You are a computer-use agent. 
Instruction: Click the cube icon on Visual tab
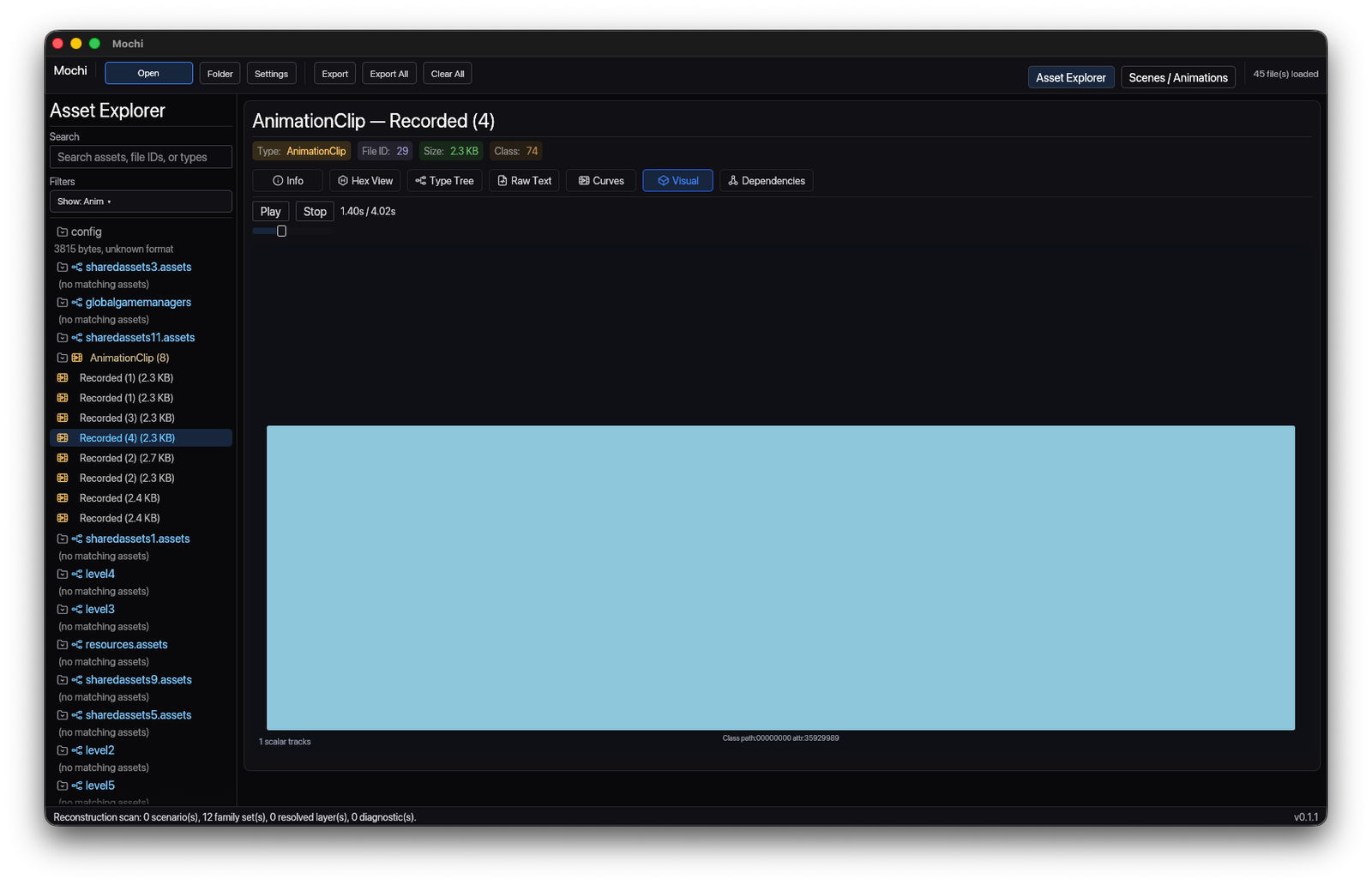[663, 180]
